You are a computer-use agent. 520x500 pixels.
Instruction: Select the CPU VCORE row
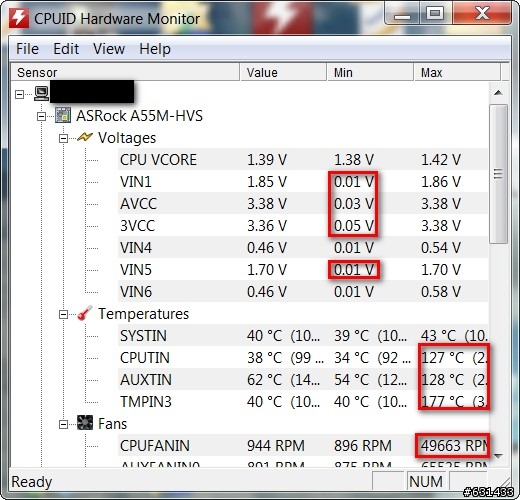303,159
